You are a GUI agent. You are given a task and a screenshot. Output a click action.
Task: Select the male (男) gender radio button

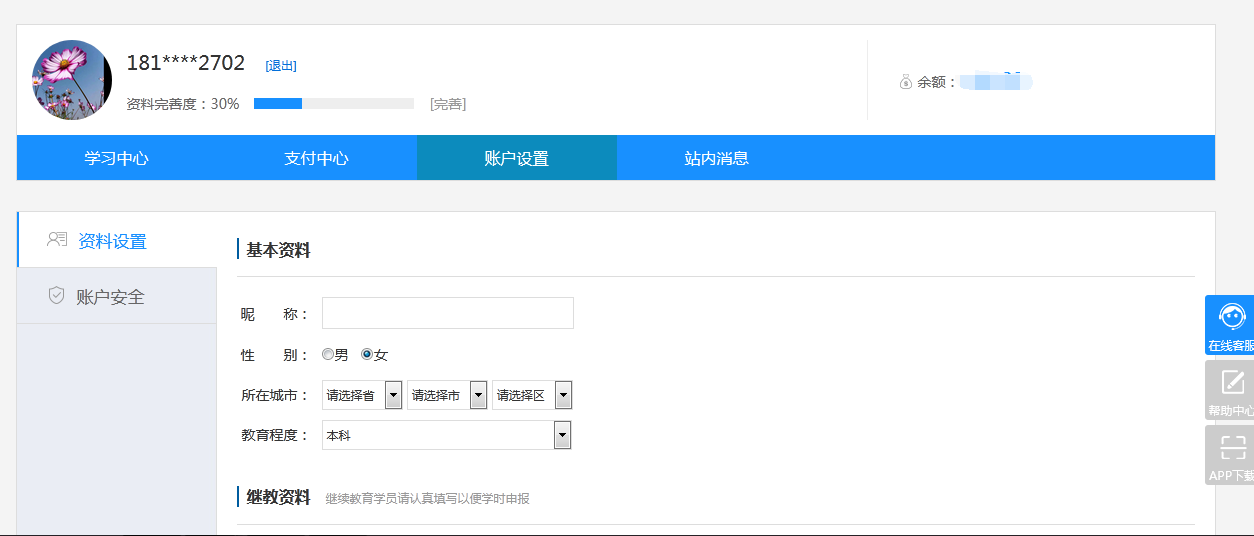click(x=328, y=354)
